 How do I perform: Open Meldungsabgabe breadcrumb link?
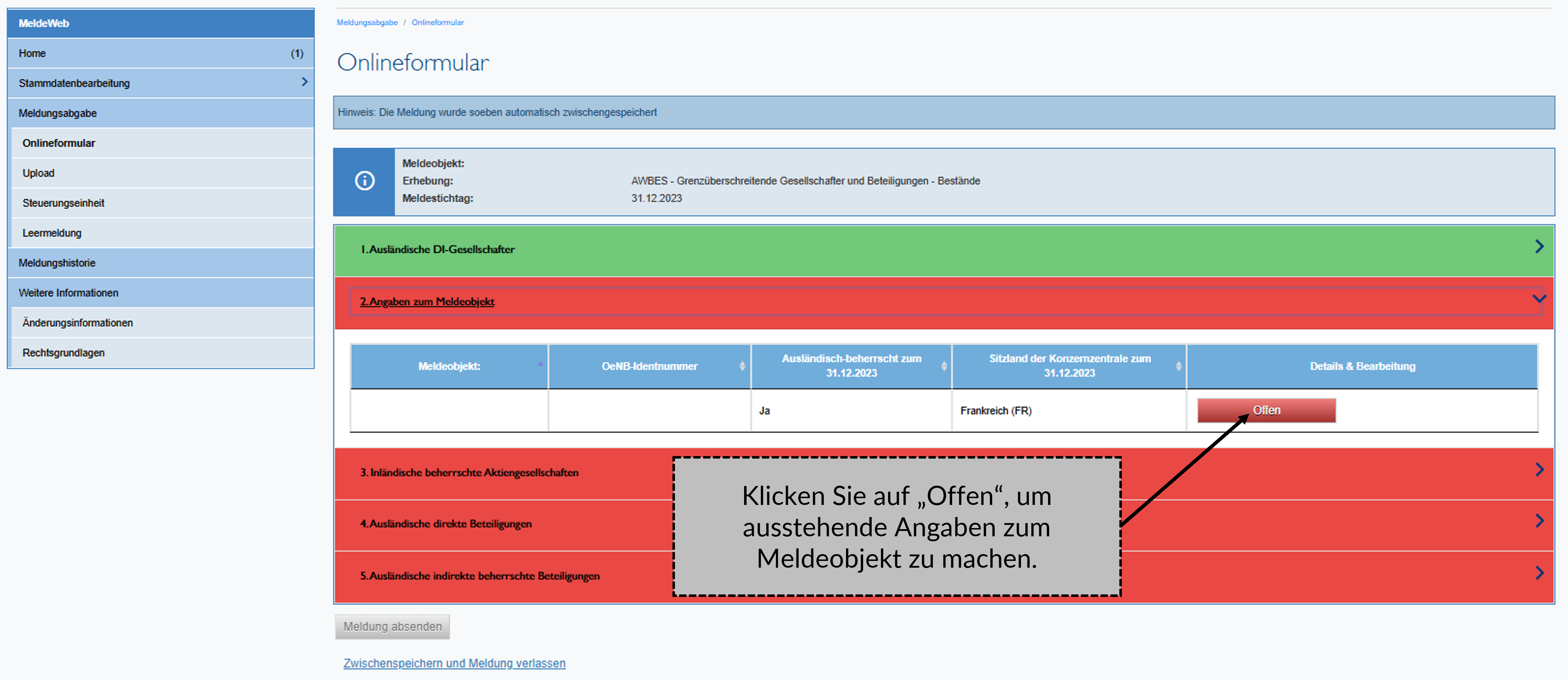[x=367, y=22]
